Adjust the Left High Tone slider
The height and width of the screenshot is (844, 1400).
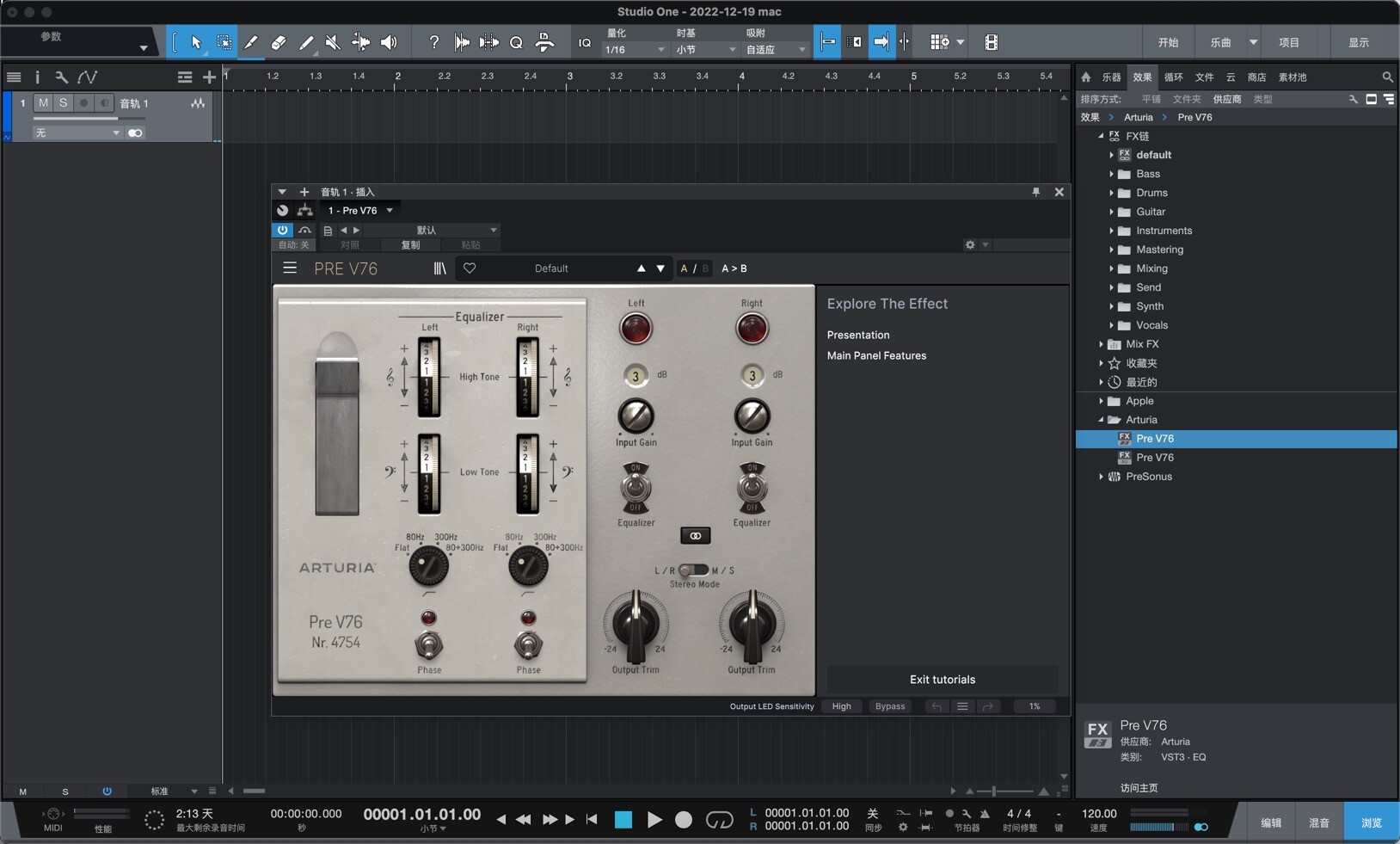[428, 378]
